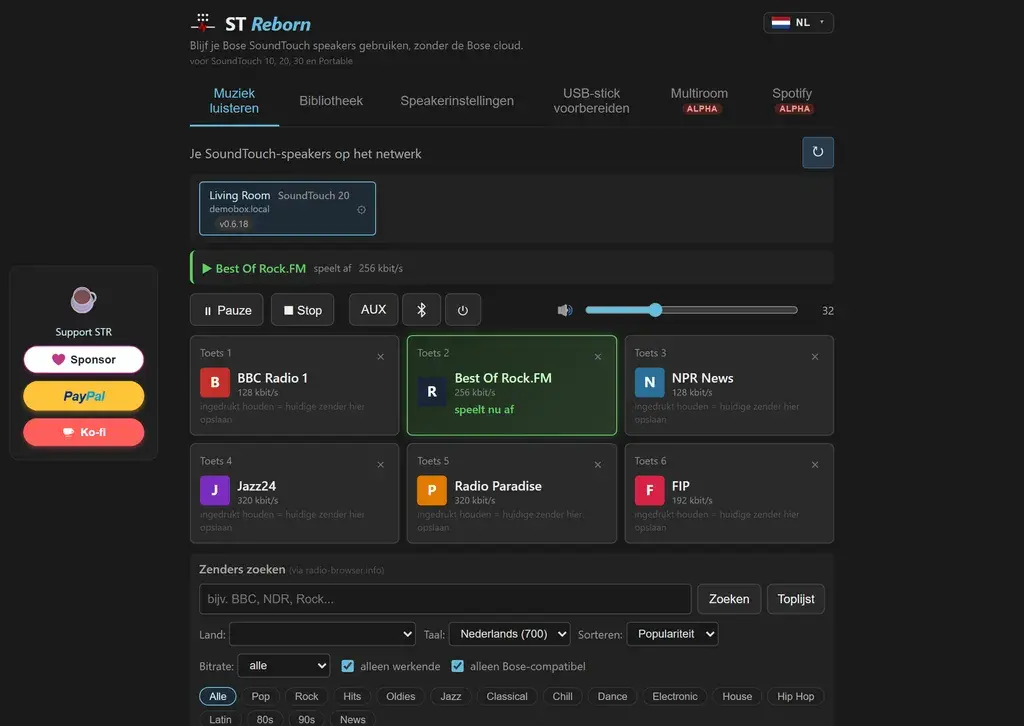Screen dimensions: 1024x726
Task: Switch to Muziek luisteren tab
Action: coord(234,101)
